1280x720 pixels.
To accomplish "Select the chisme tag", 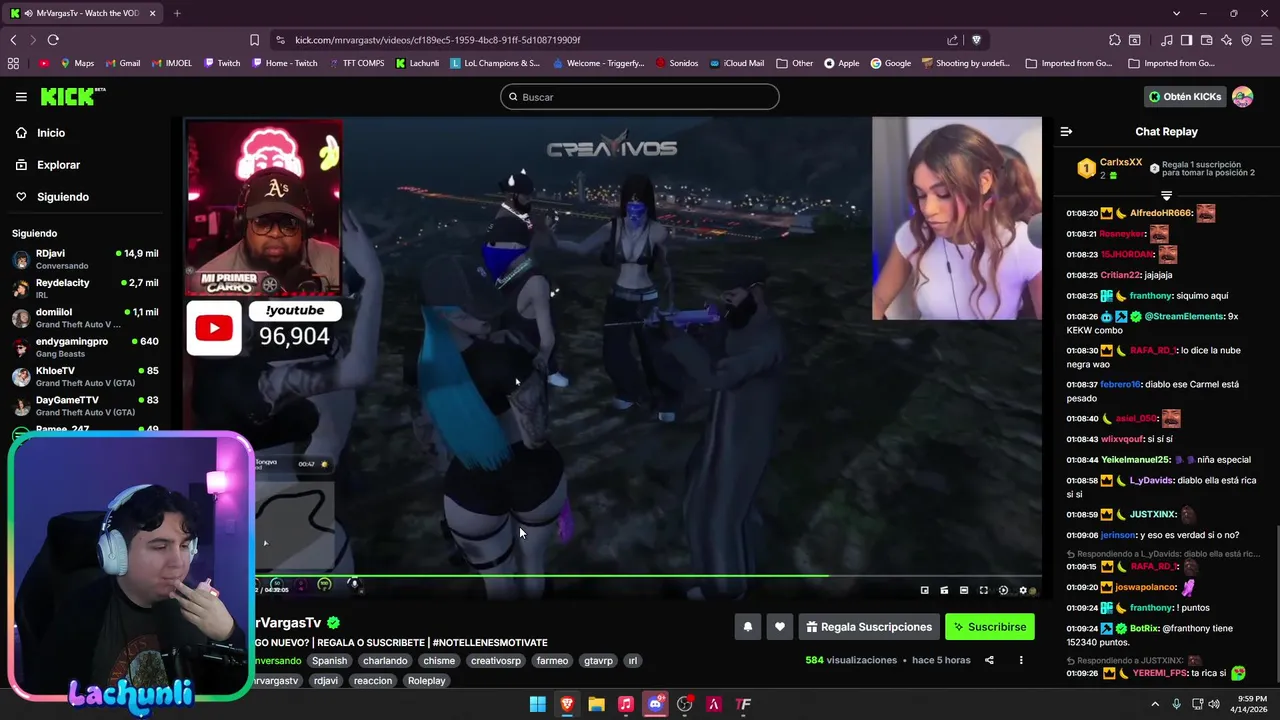I will 439,661.
